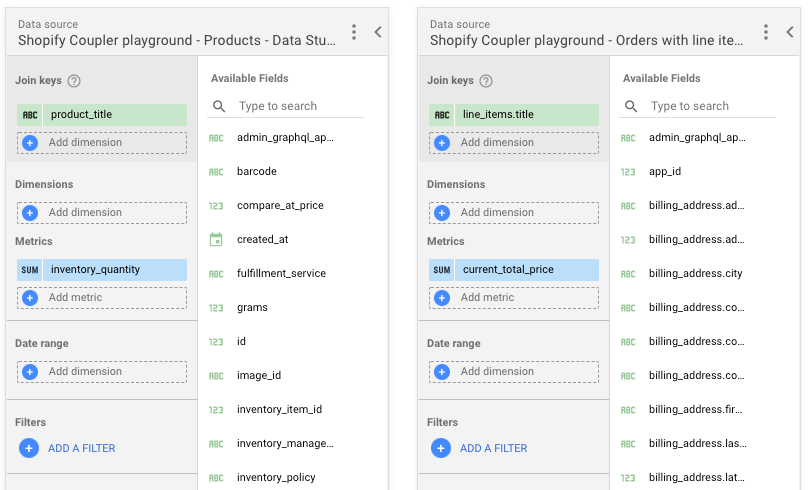Click 123 icon next to id field
Viewport: 811px width, 490px height.
coord(216,343)
